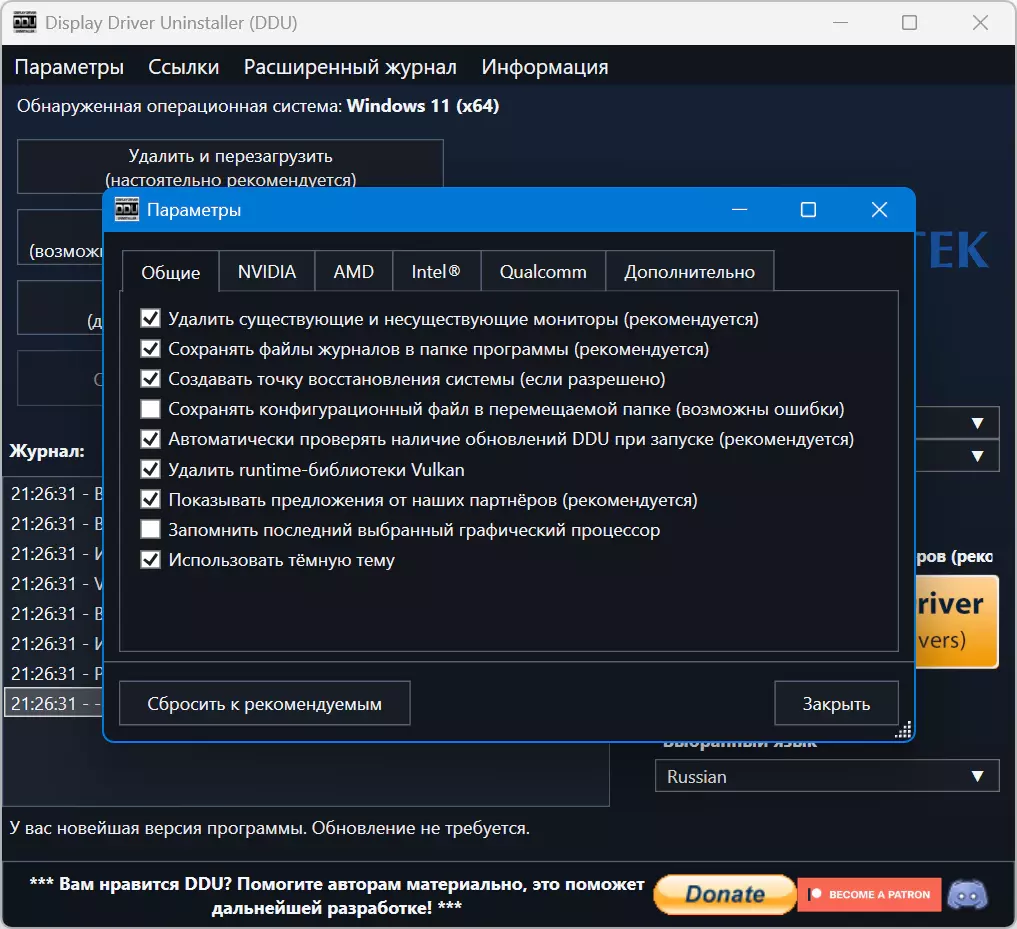Image resolution: width=1017 pixels, height=929 pixels.
Task: Close the Параметры dialog with X
Action: coord(879,210)
